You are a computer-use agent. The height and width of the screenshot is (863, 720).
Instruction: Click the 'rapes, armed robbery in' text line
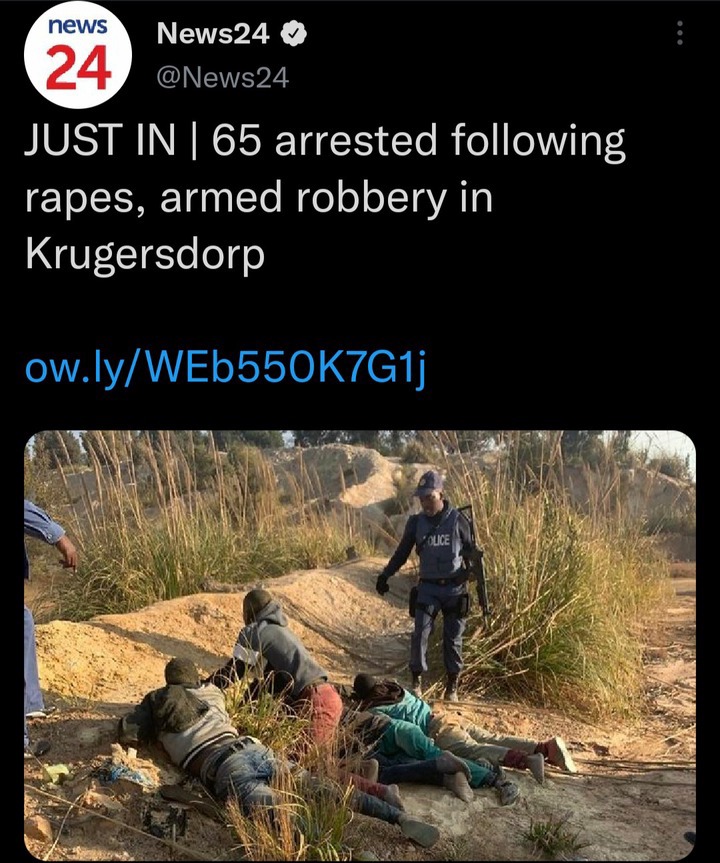click(x=259, y=198)
